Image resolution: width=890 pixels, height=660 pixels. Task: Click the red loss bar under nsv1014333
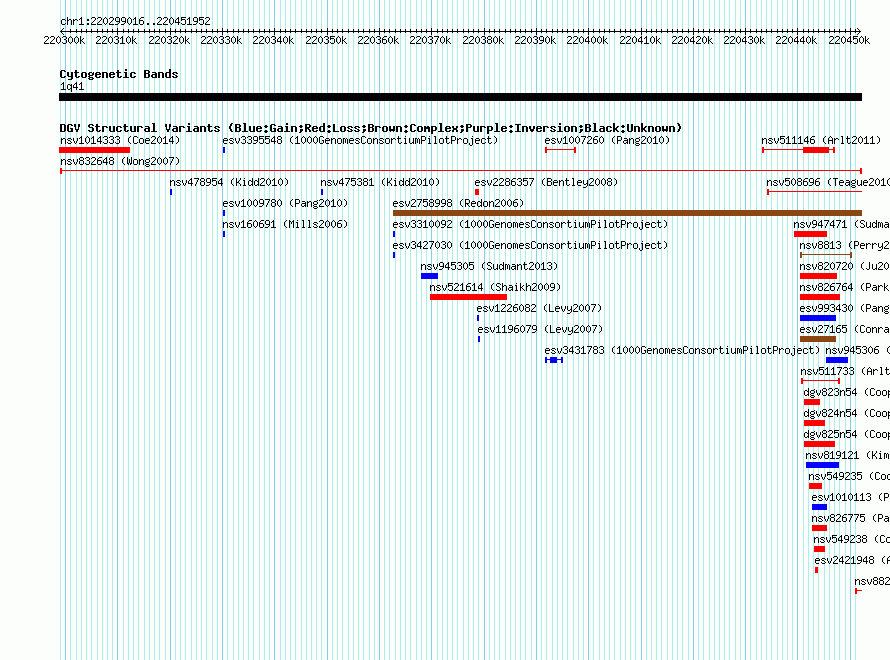(94, 150)
